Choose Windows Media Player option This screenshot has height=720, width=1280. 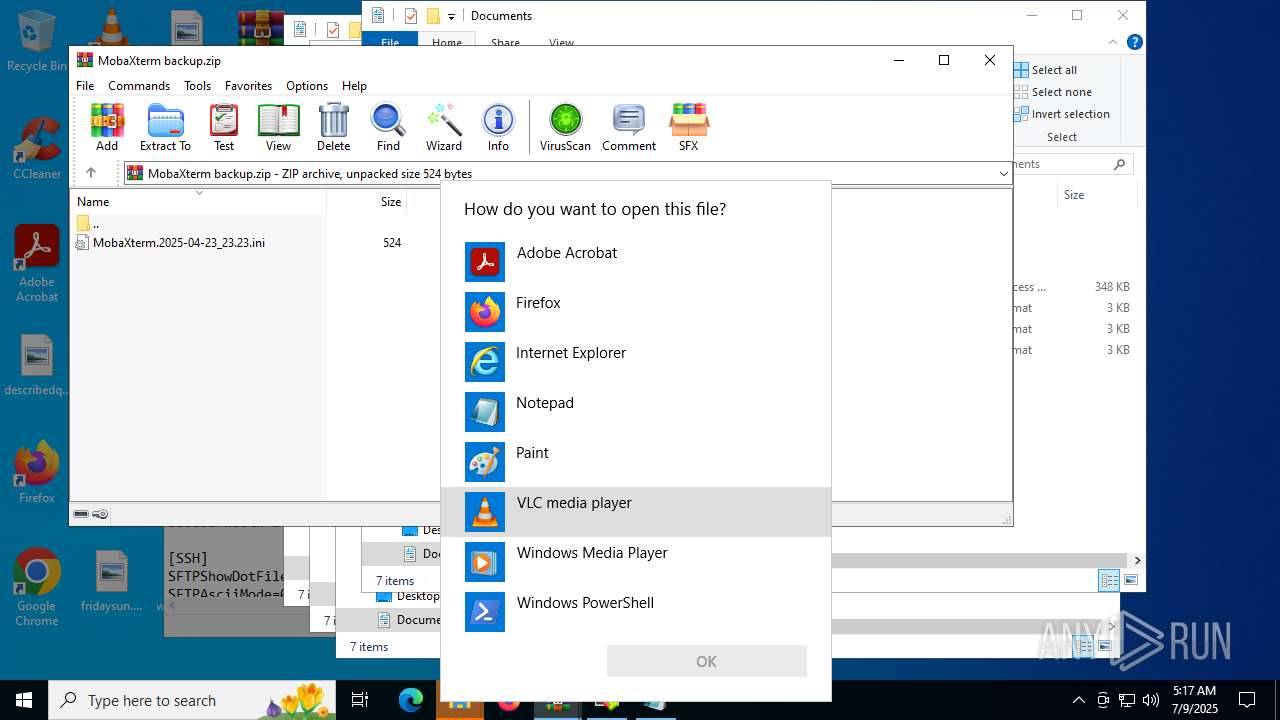click(636, 562)
